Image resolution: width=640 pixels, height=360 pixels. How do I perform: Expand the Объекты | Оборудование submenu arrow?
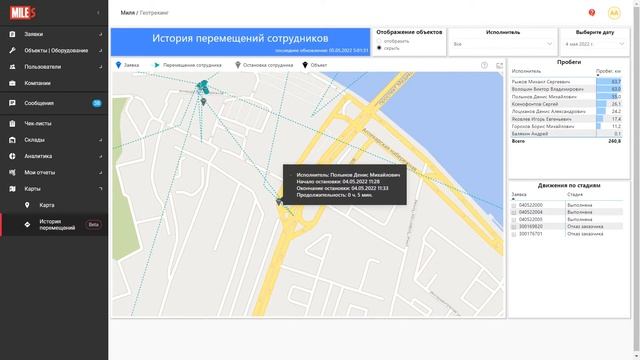click(100, 51)
